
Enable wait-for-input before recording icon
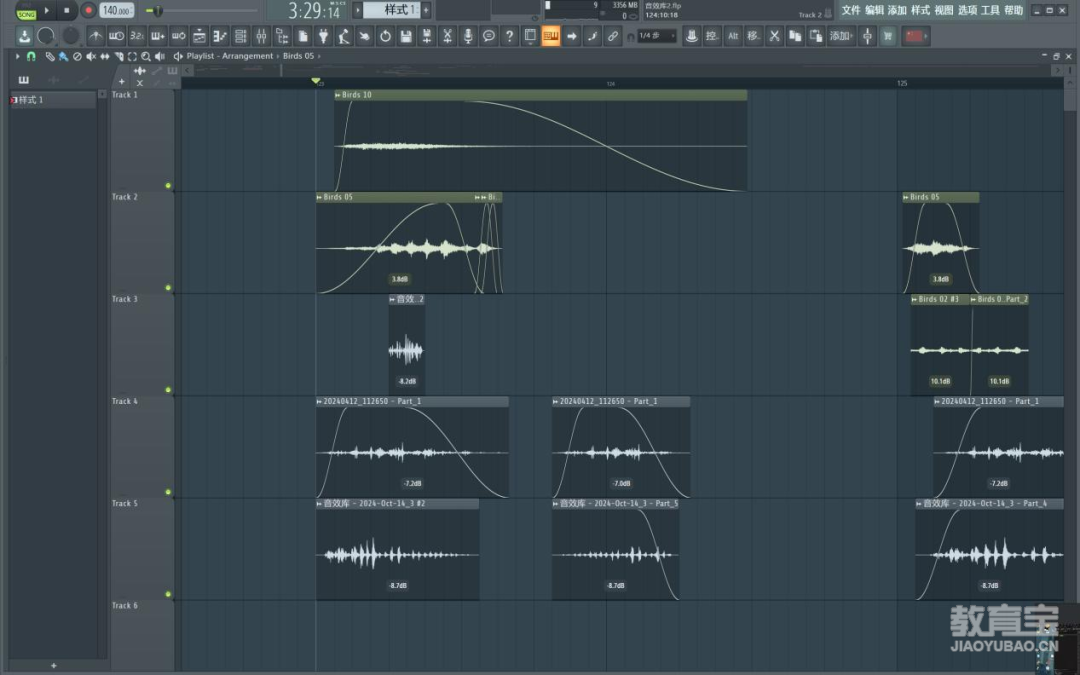coord(116,36)
